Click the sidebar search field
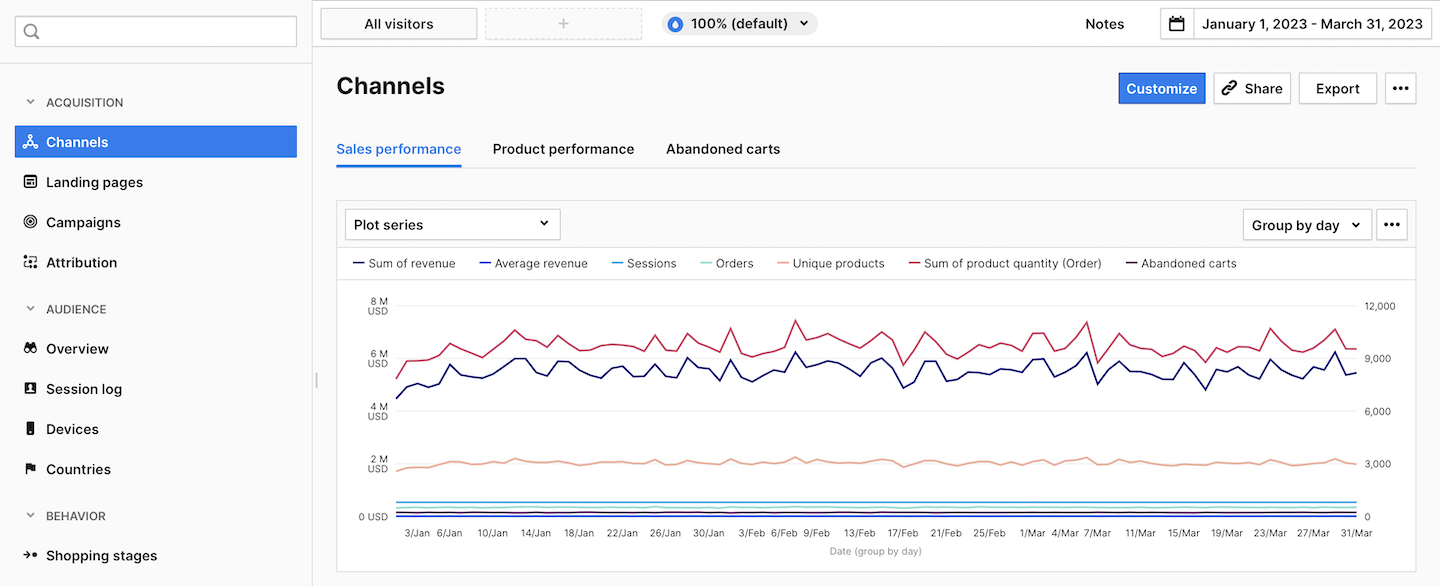Screen dimensions: 1440x586 pos(156,31)
